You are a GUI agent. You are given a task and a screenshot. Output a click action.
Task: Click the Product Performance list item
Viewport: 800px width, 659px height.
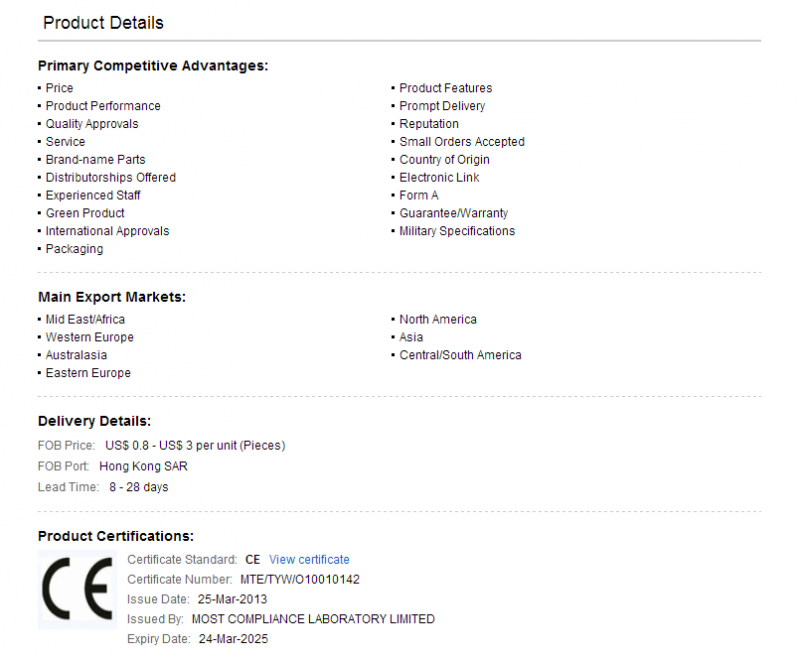103,106
